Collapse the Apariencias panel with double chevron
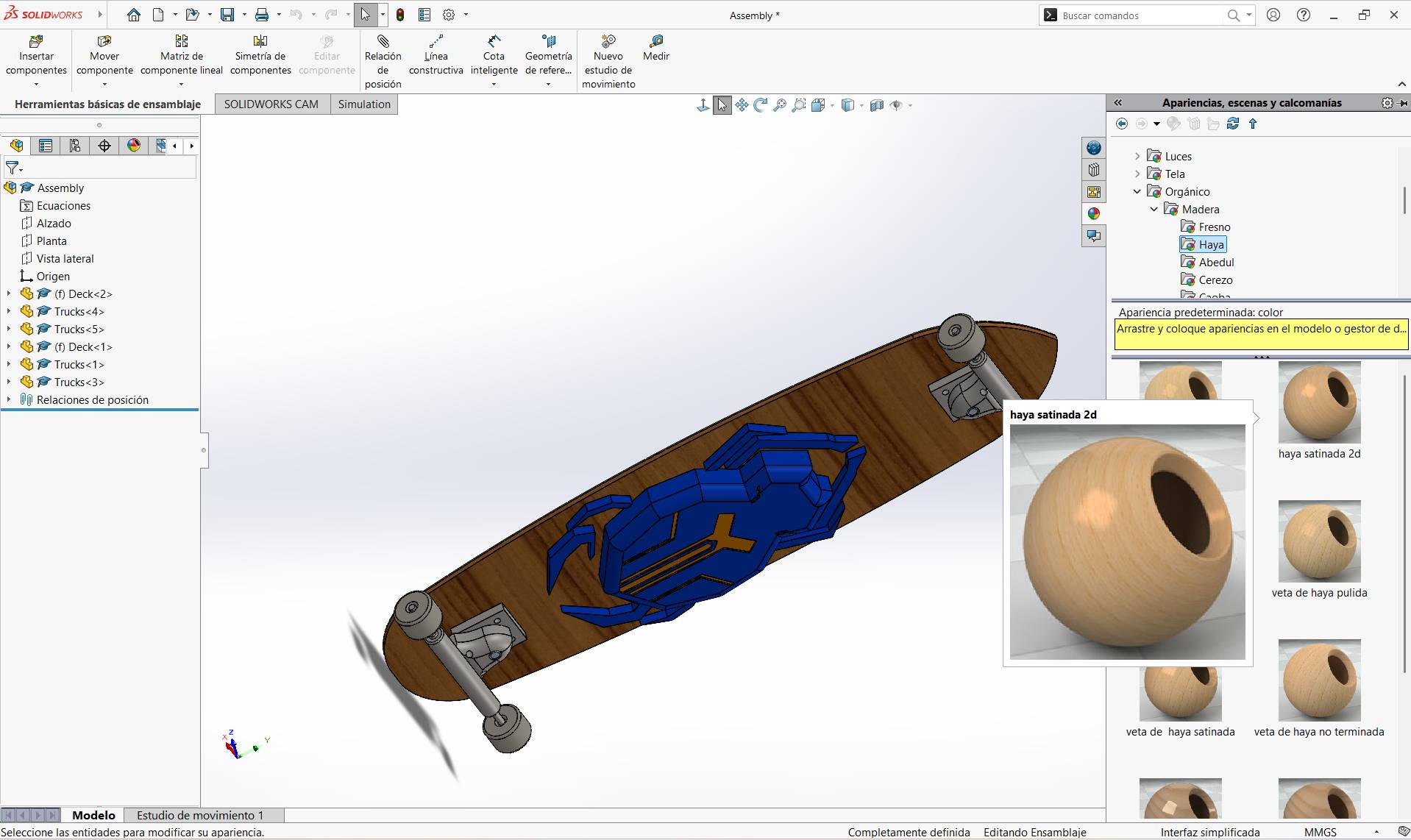The width and height of the screenshot is (1411, 840). click(x=1117, y=102)
